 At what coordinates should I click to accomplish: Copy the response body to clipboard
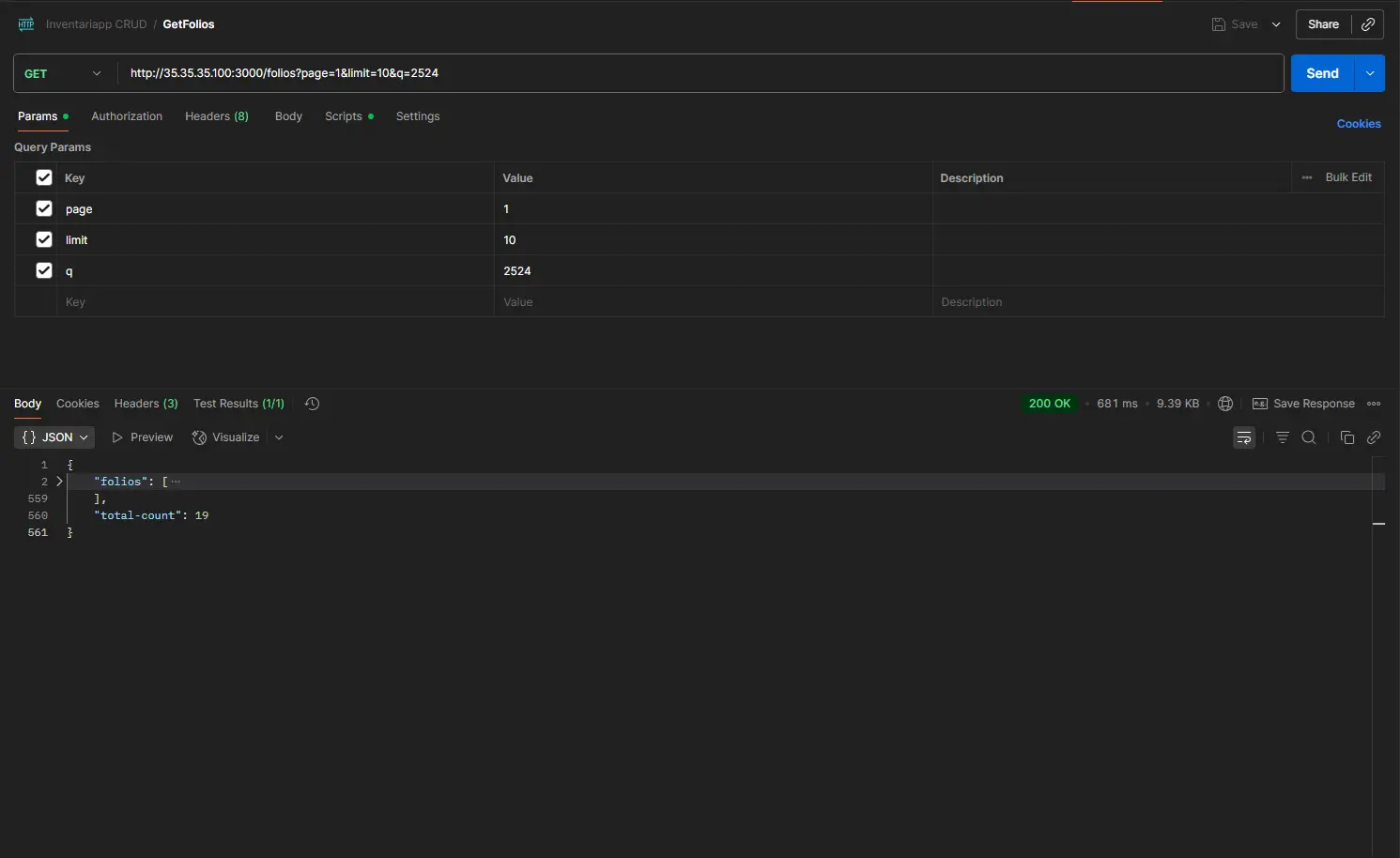click(x=1347, y=437)
